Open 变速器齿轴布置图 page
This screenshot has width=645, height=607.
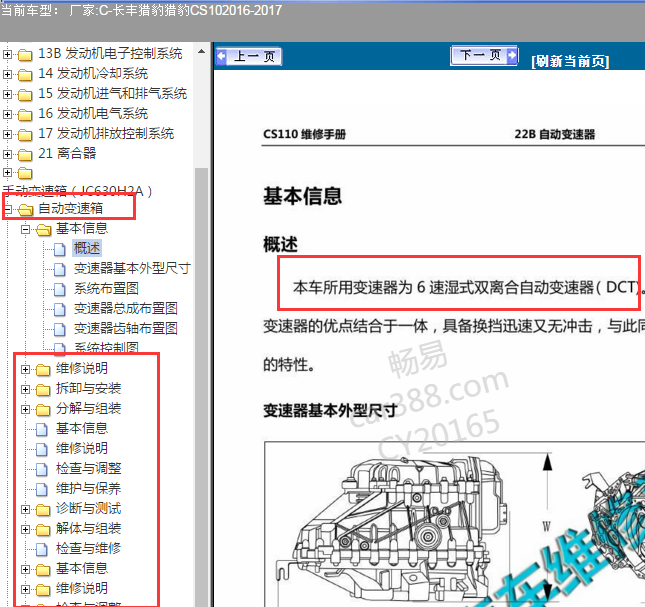[125, 328]
